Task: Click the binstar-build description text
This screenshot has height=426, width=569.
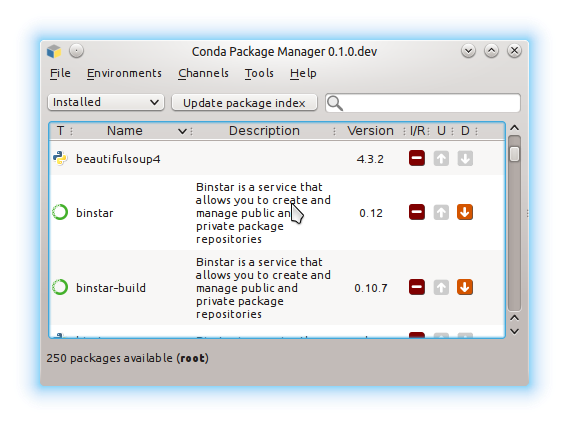Action: [263, 288]
